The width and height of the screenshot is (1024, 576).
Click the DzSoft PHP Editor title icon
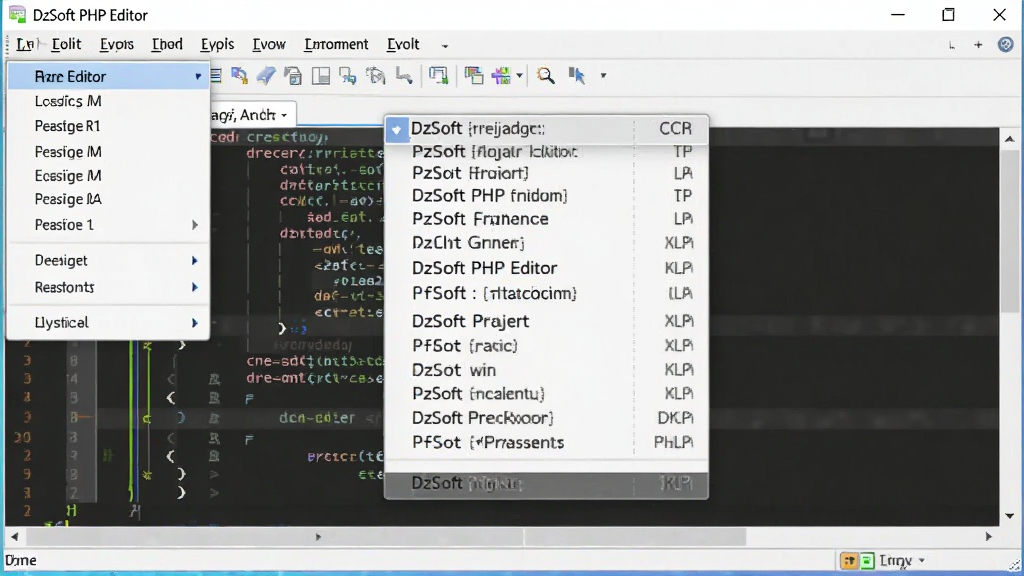click(x=18, y=14)
